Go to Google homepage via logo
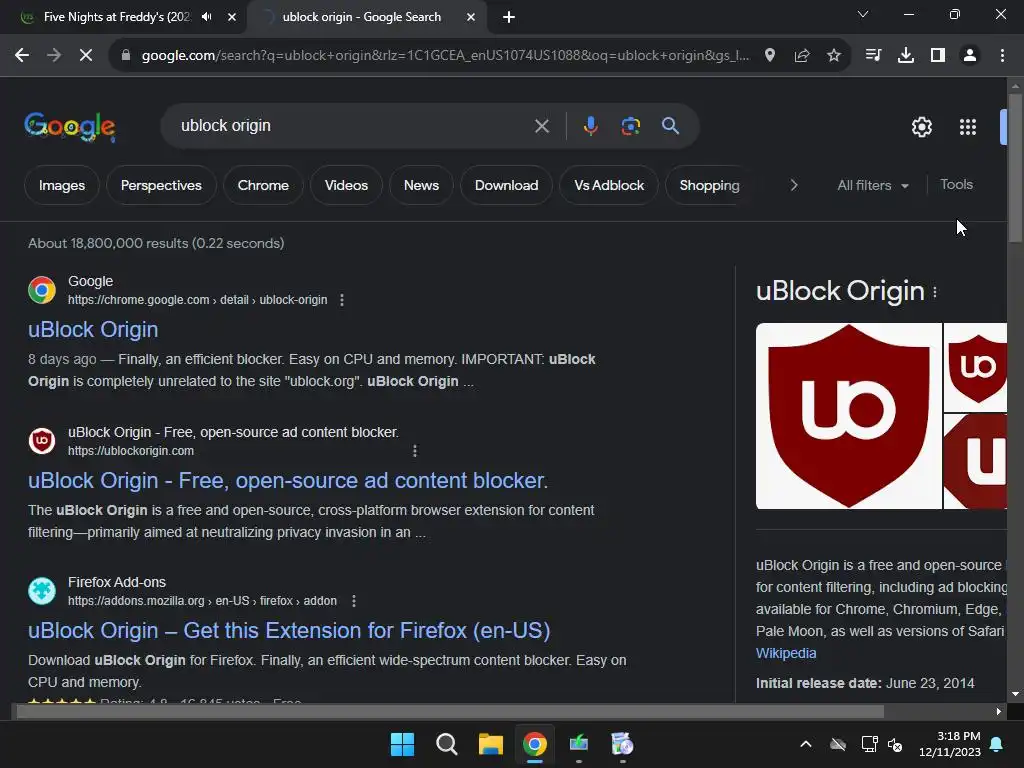The width and height of the screenshot is (1024, 768). point(70,127)
